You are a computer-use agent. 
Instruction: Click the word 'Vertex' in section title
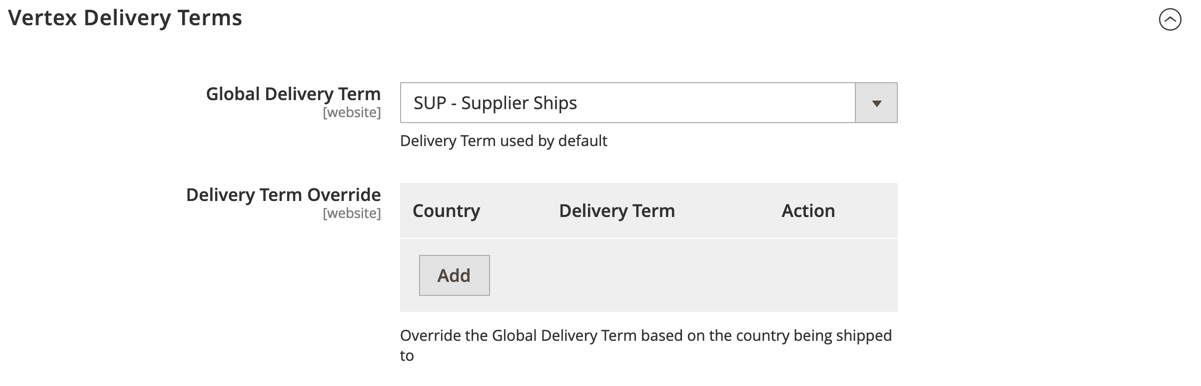(x=42, y=18)
